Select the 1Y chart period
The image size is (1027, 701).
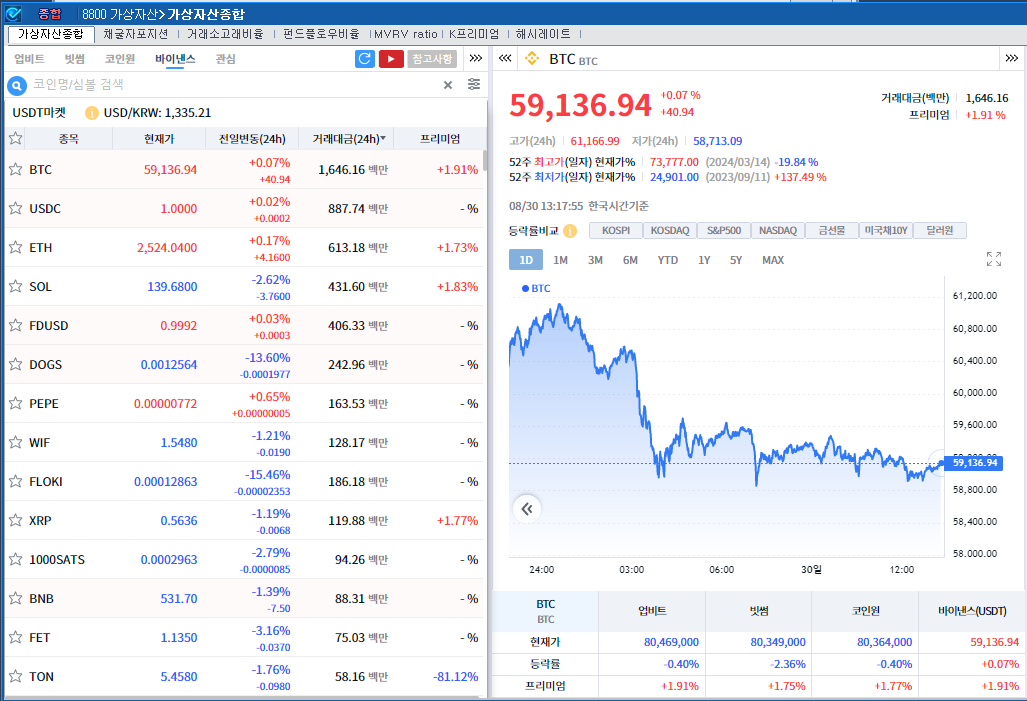point(704,260)
